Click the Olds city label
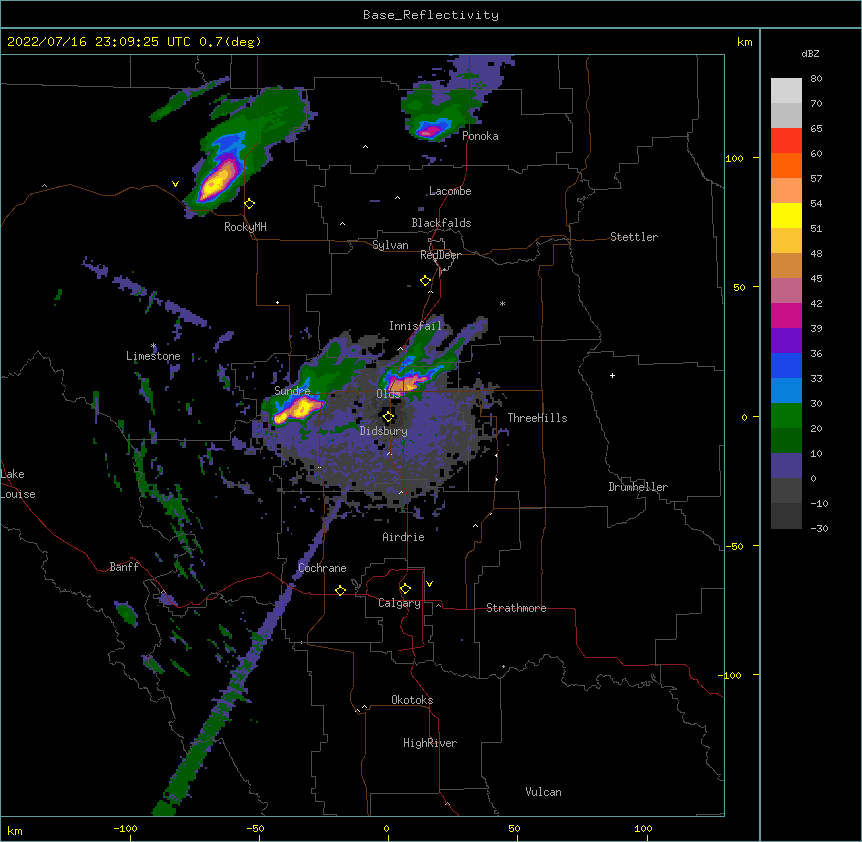 tap(388, 394)
